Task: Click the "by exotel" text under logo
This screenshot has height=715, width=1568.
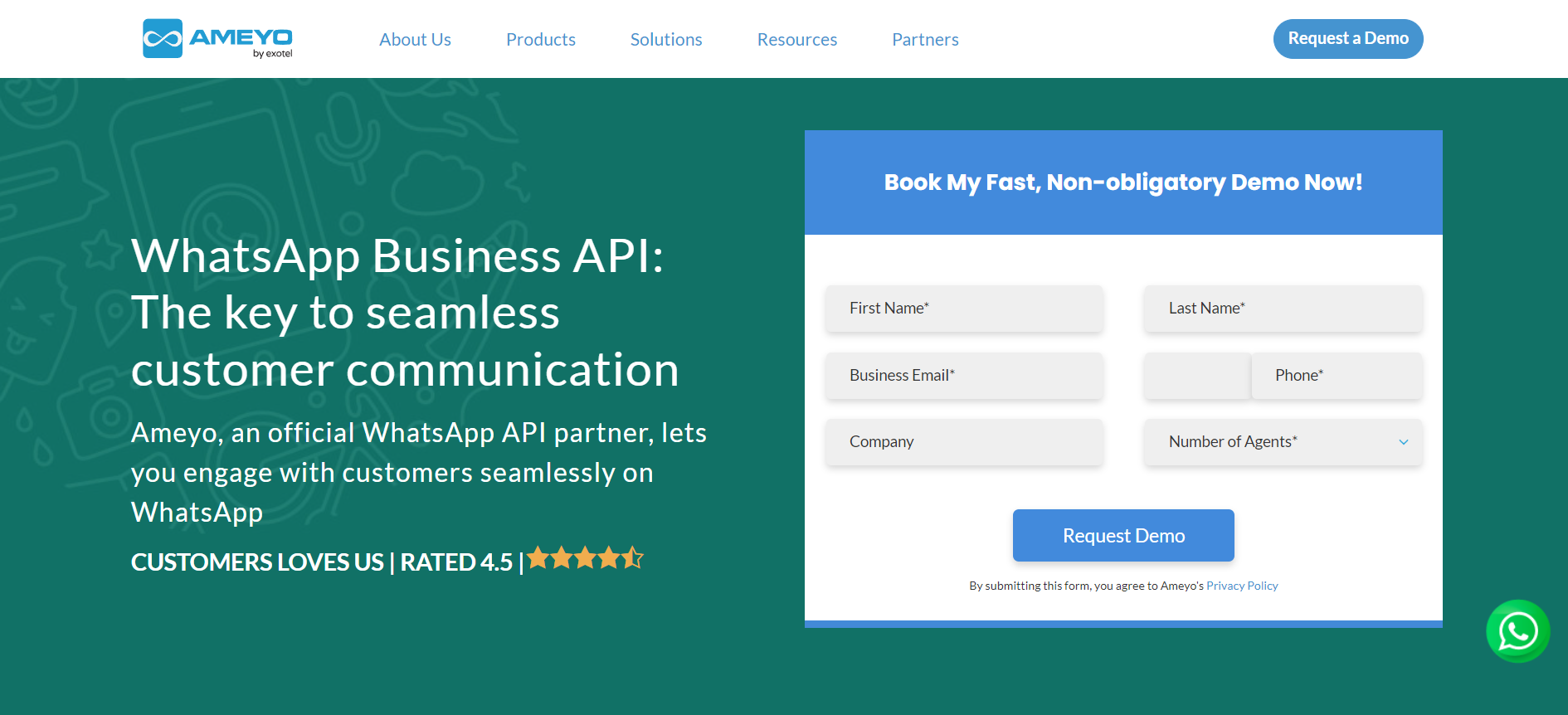Action: coord(273,54)
